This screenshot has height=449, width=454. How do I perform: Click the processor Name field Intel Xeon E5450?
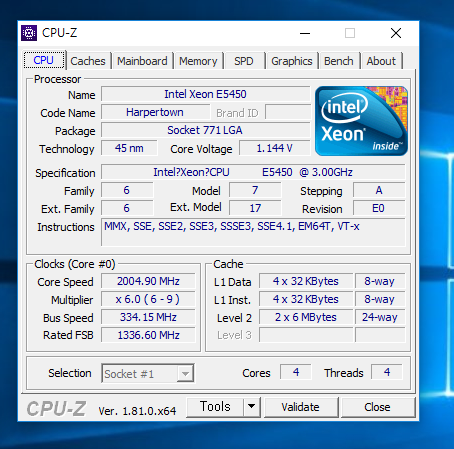pyautogui.click(x=206, y=94)
